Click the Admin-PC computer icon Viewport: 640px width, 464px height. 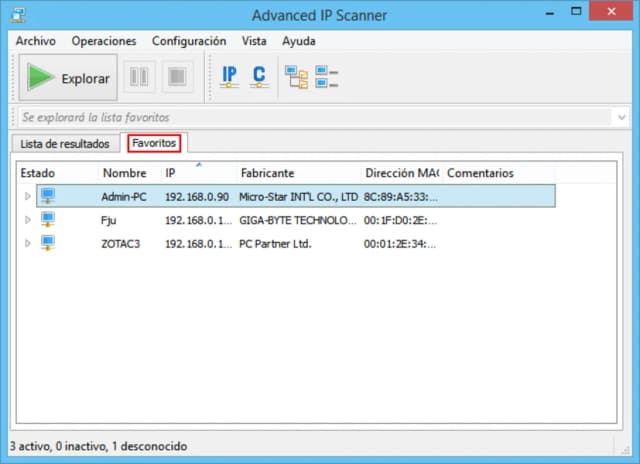pos(48,196)
